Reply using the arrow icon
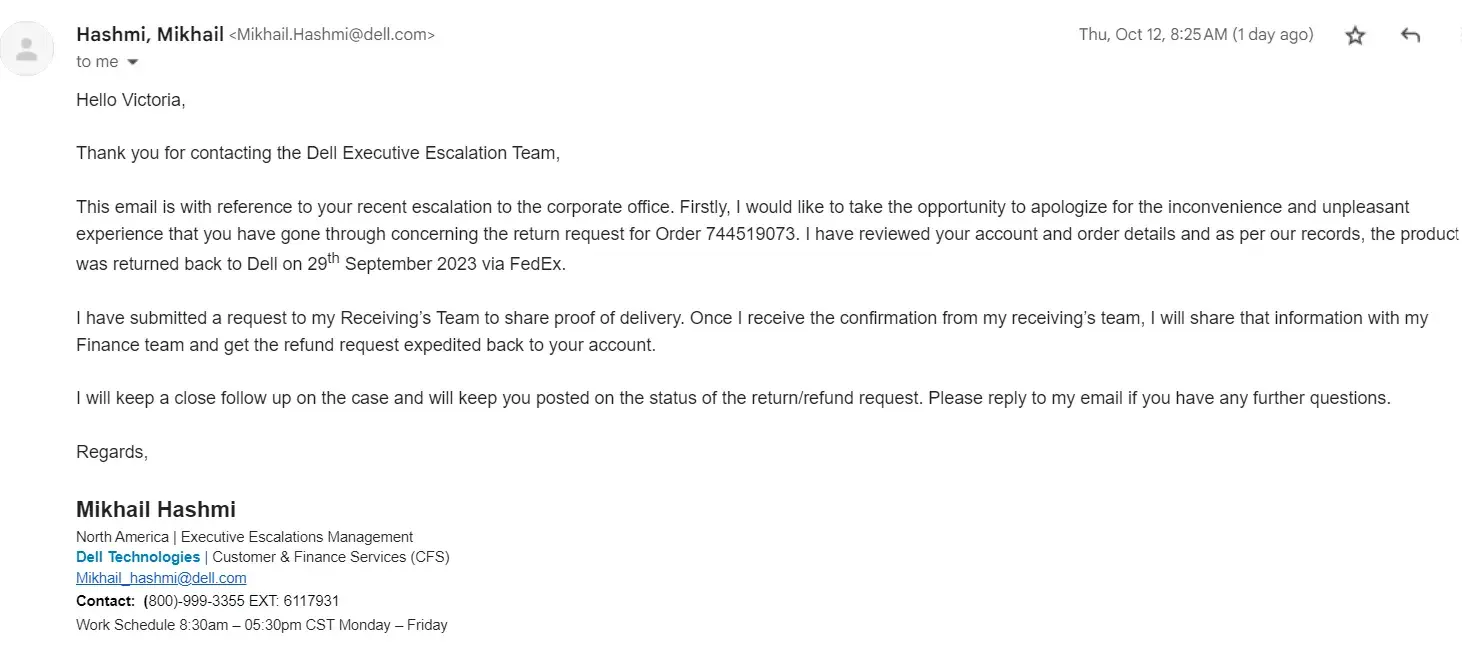This screenshot has width=1462, height=646. (1410, 36)
